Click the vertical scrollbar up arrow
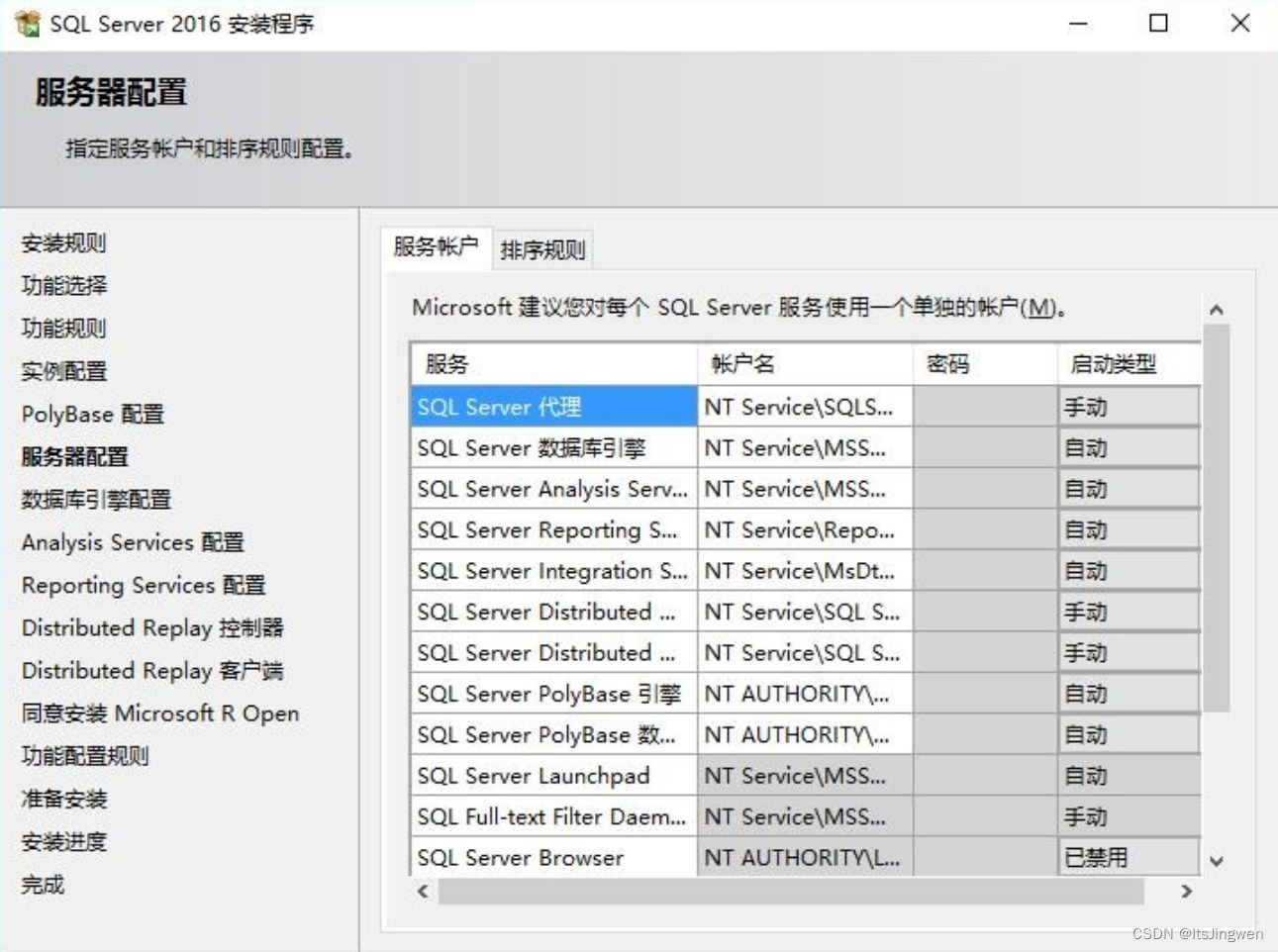The width and height of the screenshot is (1278, 952). point(1217,310)
